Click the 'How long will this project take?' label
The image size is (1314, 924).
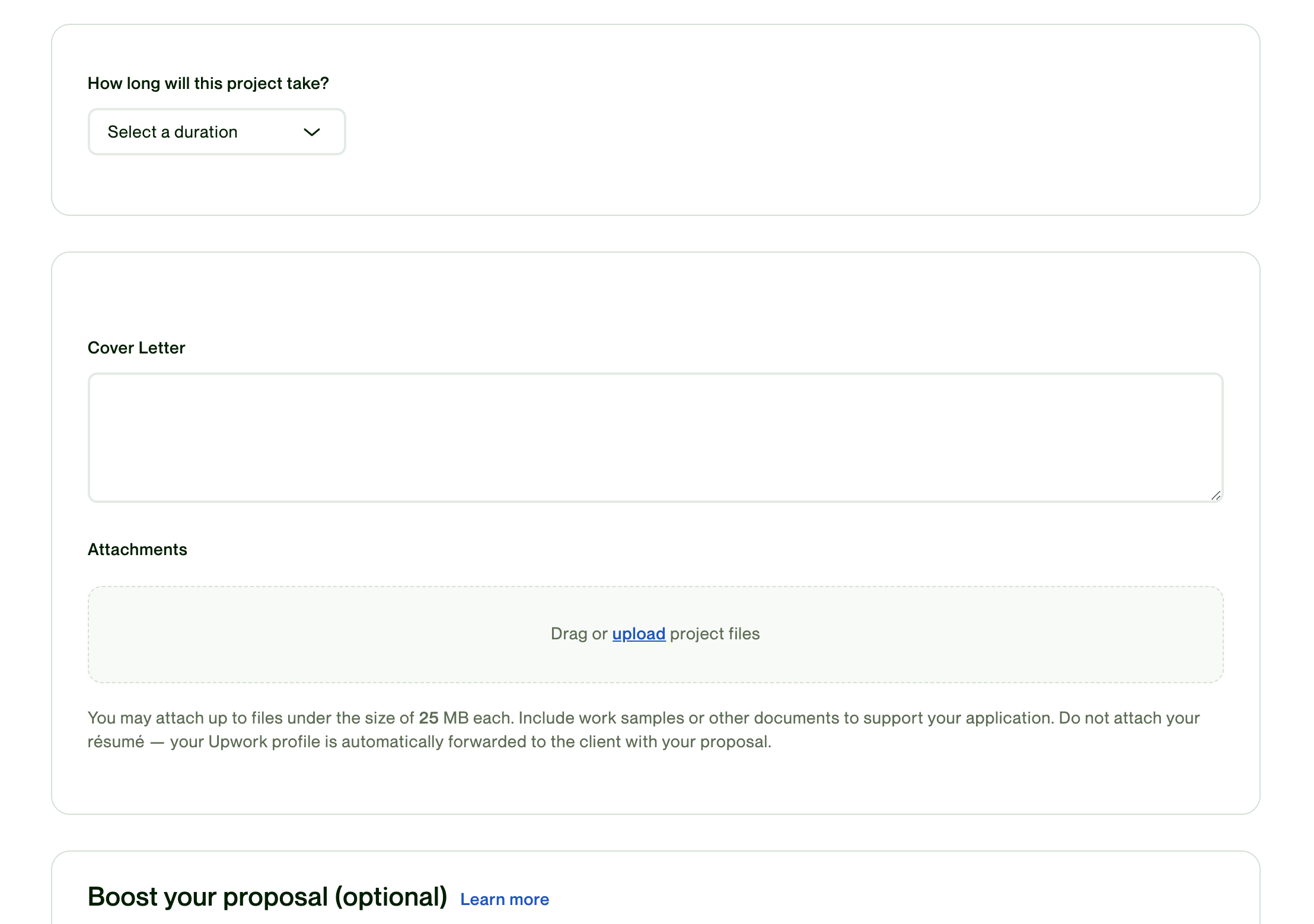pyautogui.click(x=208, y=83)
